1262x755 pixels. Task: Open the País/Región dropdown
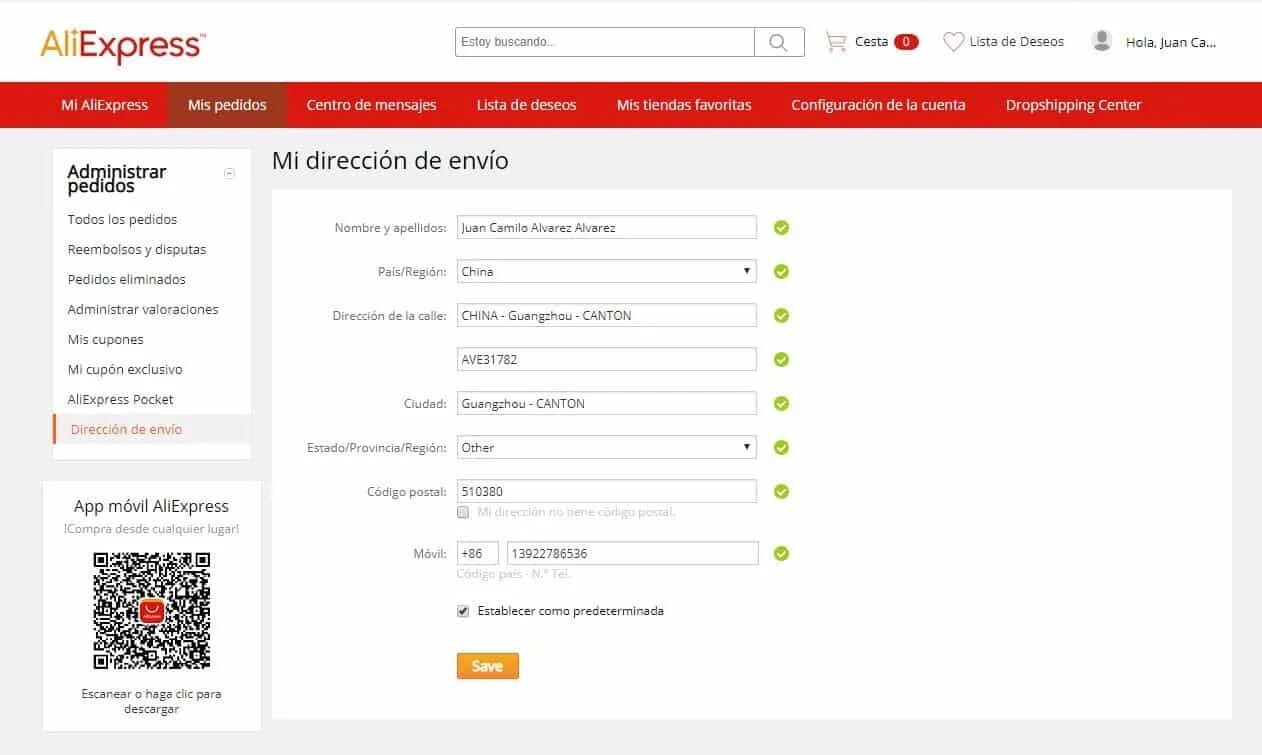[606, 271]
